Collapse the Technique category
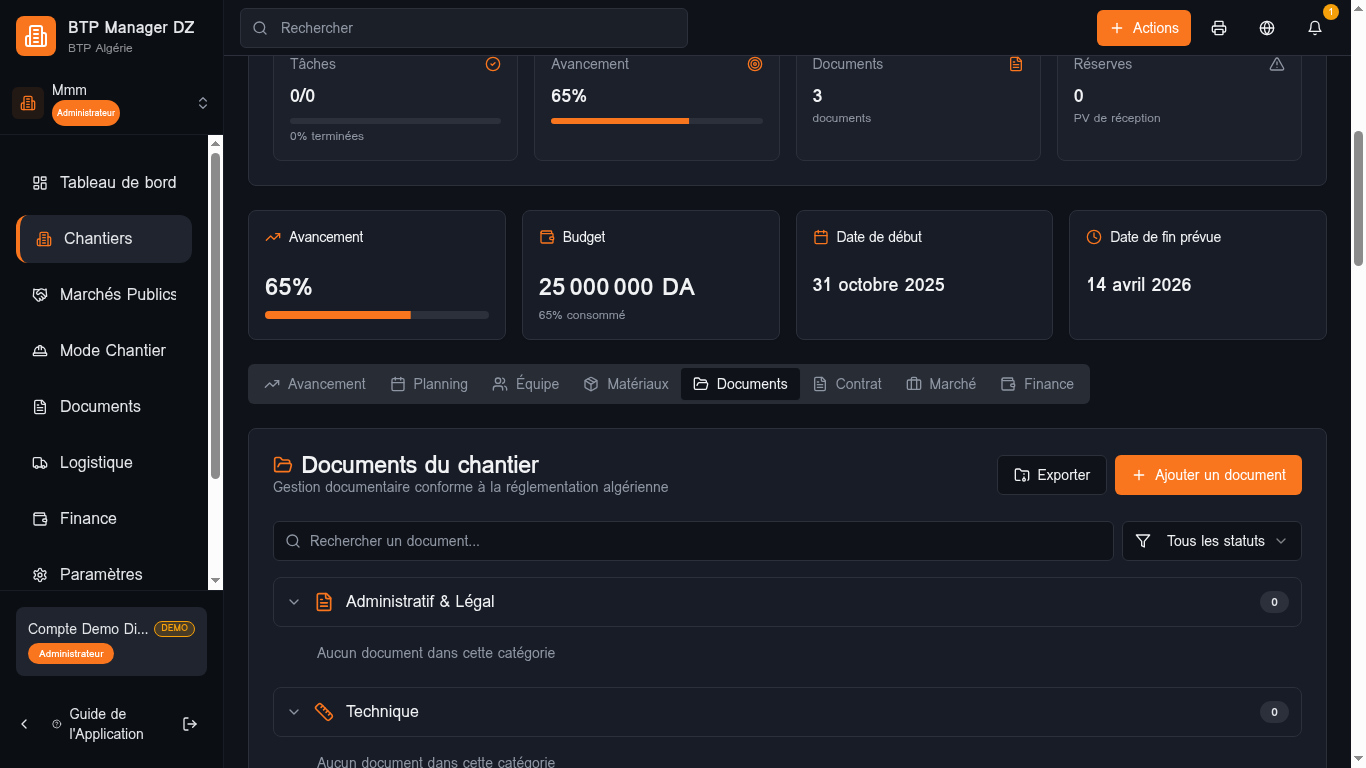This screenshot has height=768, width=1366. tap(294, 712)
